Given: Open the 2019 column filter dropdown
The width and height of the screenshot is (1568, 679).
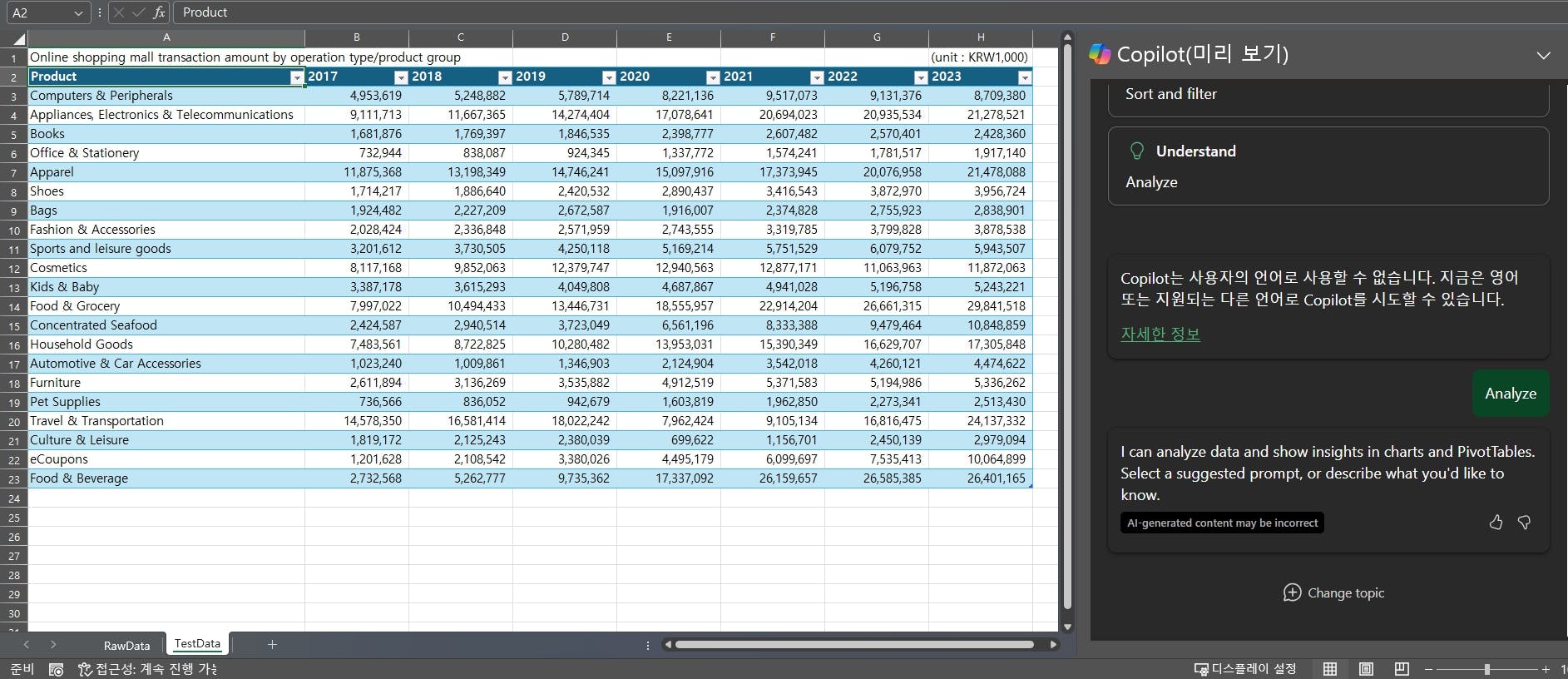Looking at the screenshot, I should coord(609,77).
